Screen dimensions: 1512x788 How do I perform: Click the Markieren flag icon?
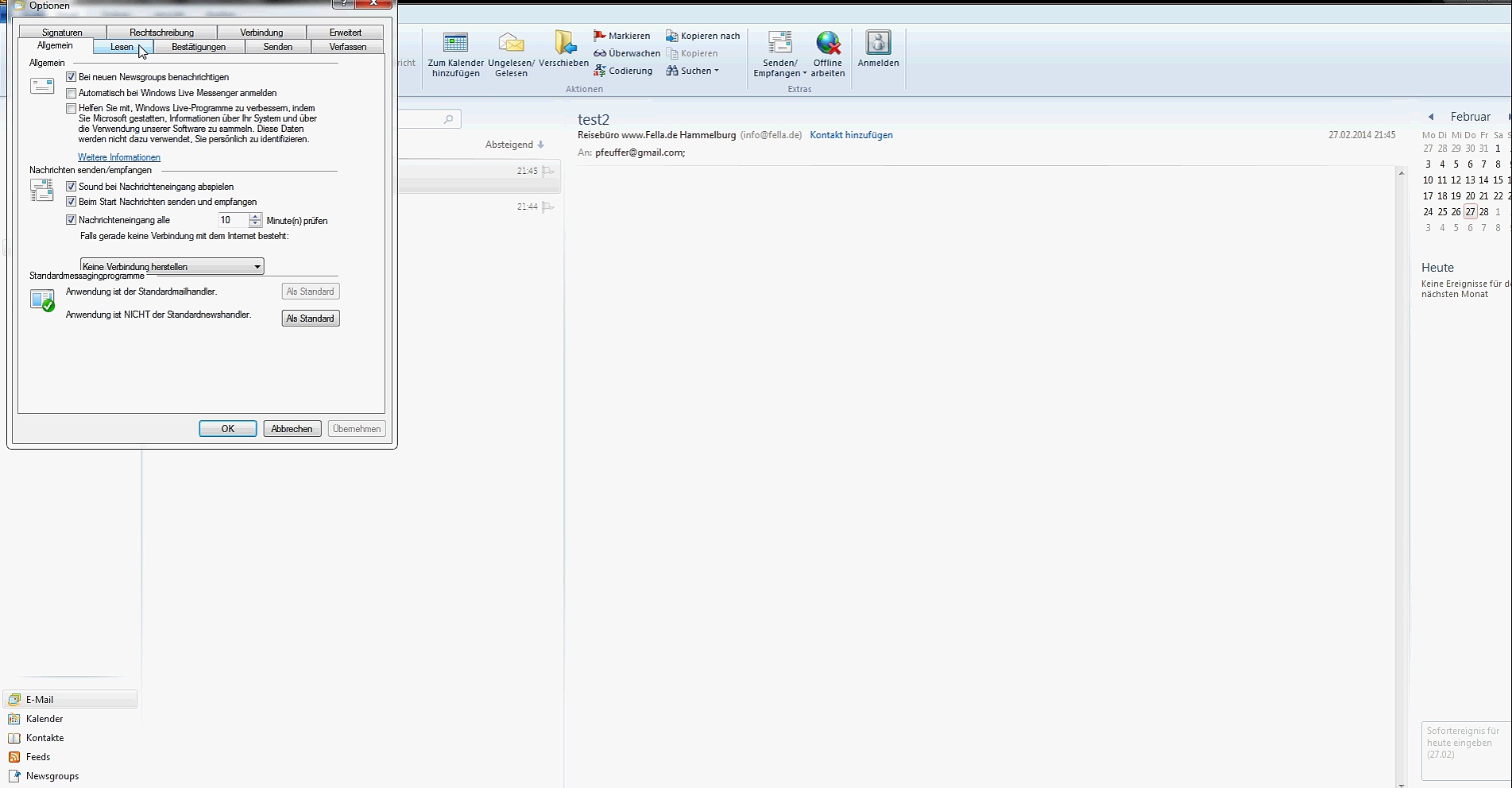click(x=600, y=36)
